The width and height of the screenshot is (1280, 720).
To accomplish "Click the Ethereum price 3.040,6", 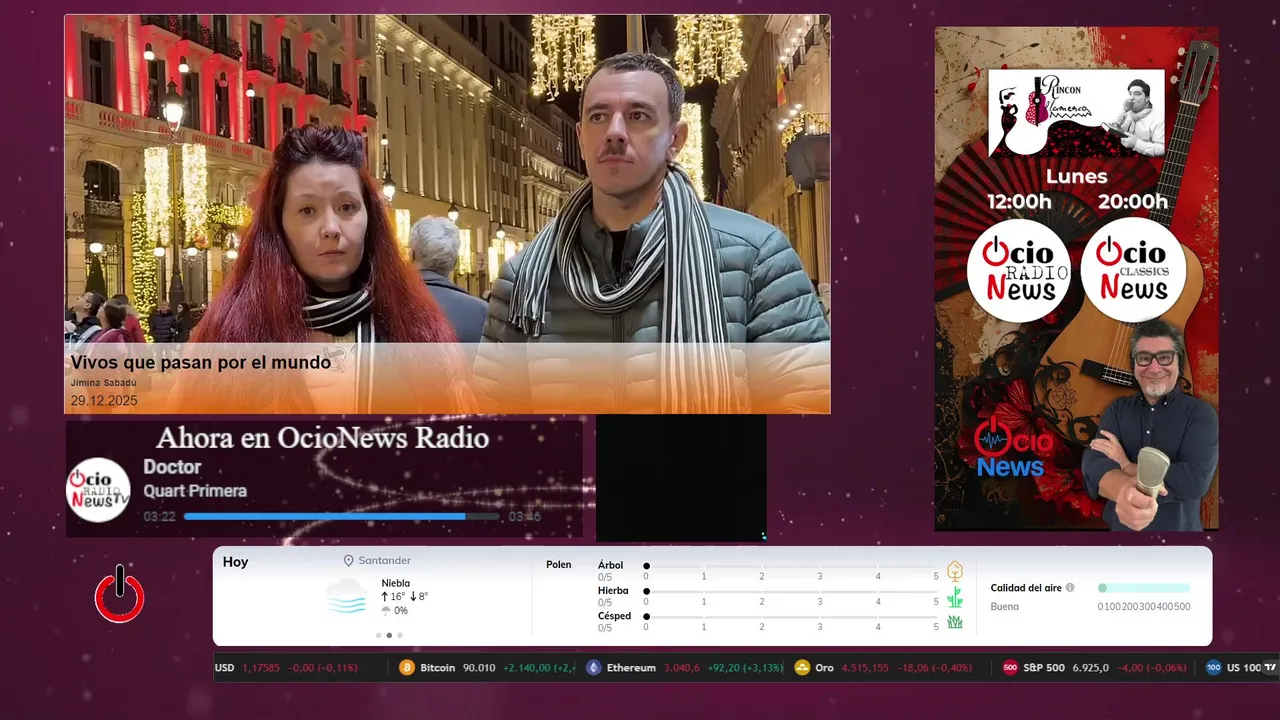I will (x=684, y=668).
